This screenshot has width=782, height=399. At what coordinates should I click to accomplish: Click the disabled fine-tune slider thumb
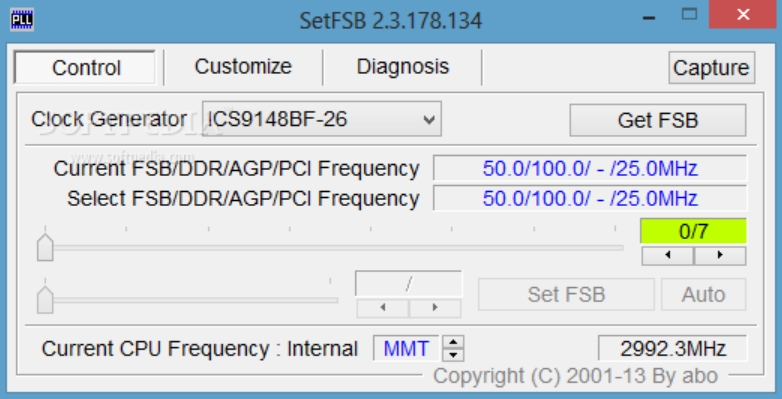pyautogui.click(x=45, y=300)
